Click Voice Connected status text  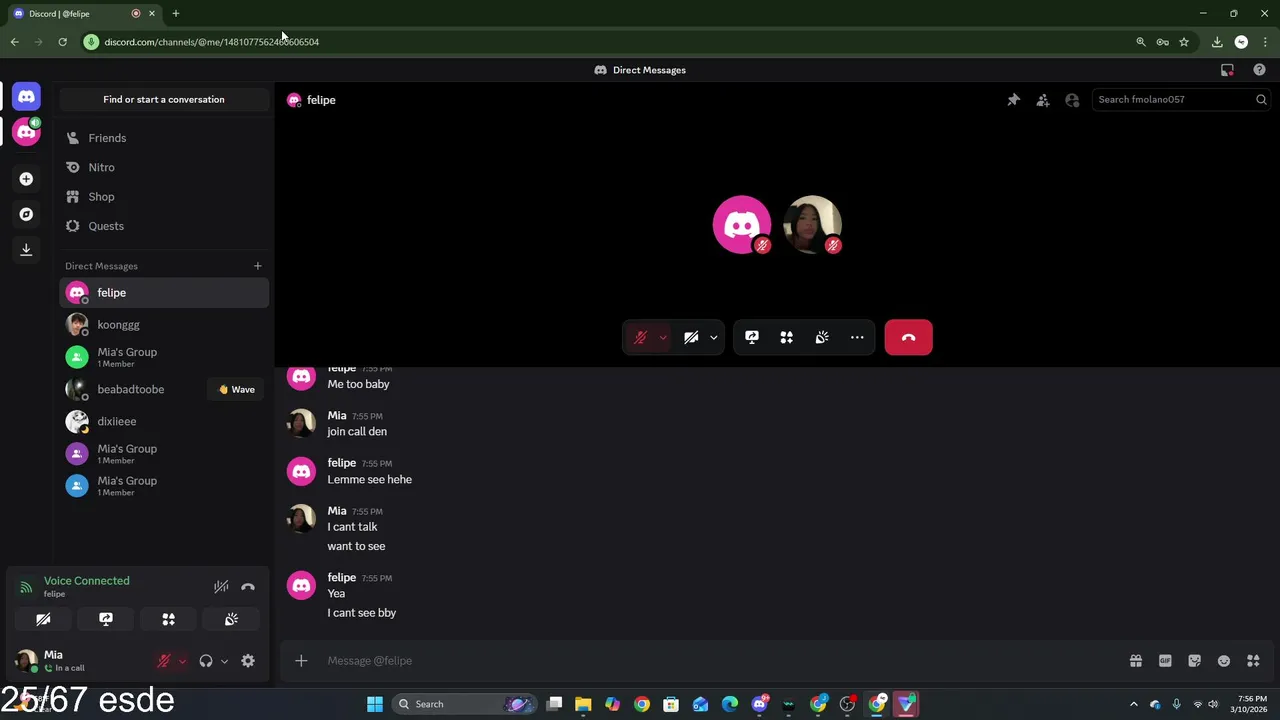pos(86,581)
